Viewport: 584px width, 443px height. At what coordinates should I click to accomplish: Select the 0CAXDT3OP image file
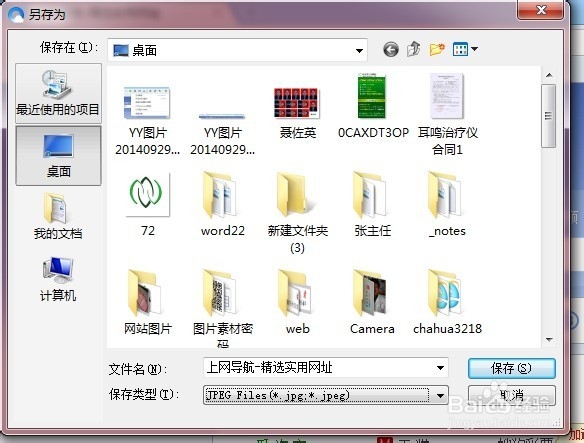pyautogui.click(x=373, y=106)
